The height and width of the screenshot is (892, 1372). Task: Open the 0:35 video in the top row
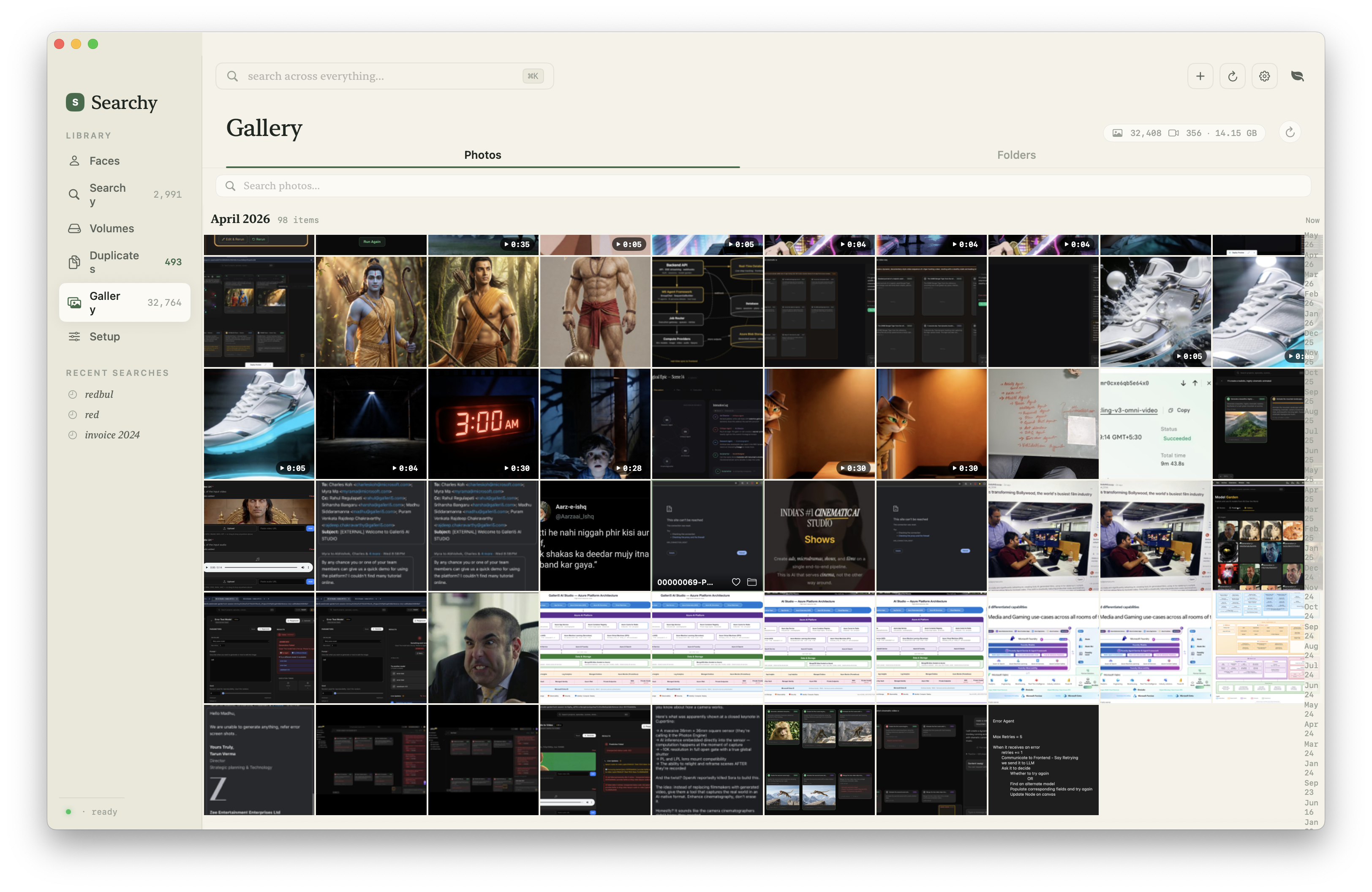[x=483, y=244]
